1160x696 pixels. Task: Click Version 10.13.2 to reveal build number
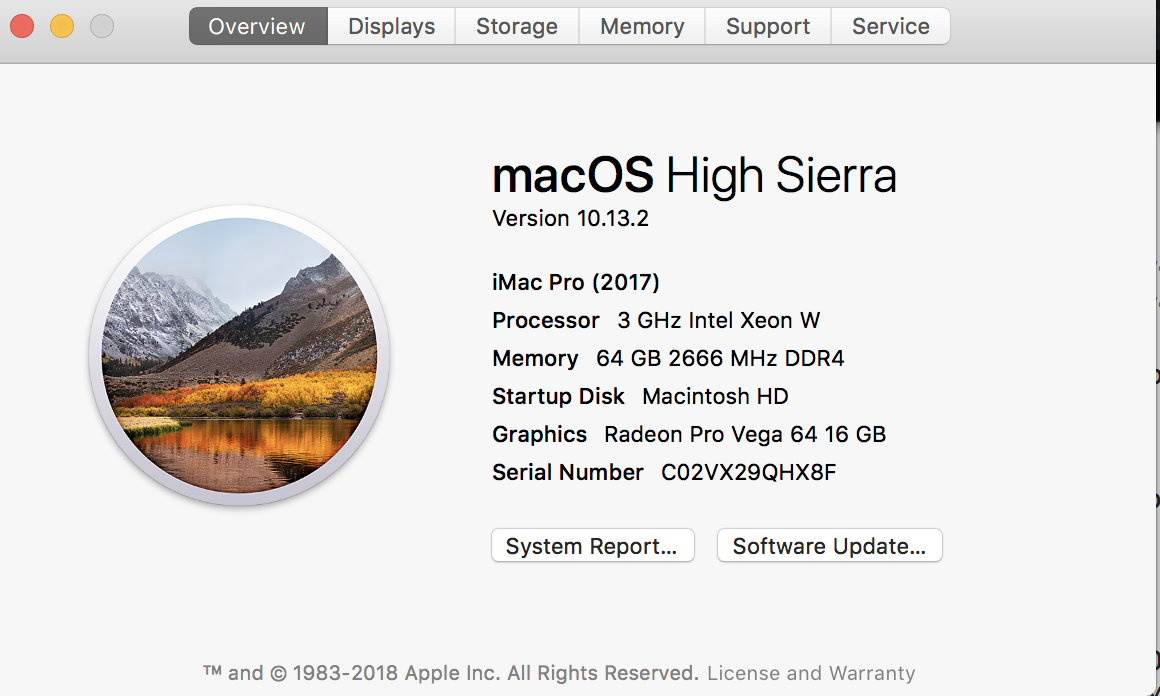(571, 218)
